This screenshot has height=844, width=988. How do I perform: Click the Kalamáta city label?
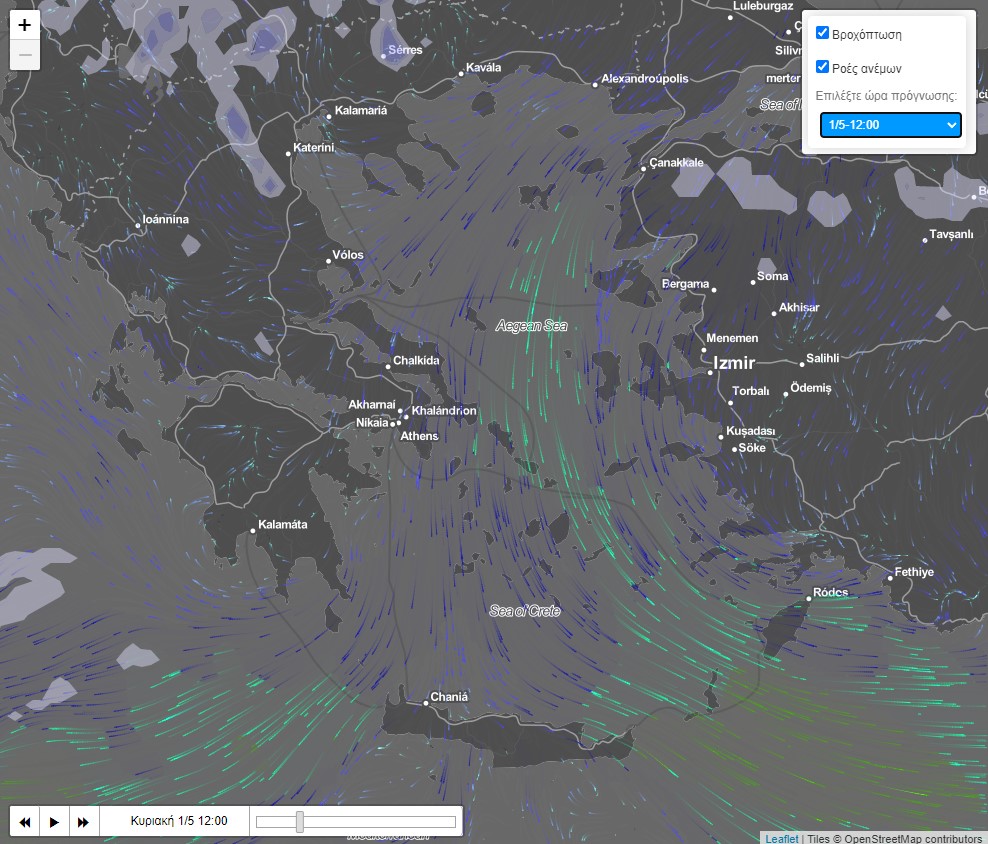click(283, 525)
